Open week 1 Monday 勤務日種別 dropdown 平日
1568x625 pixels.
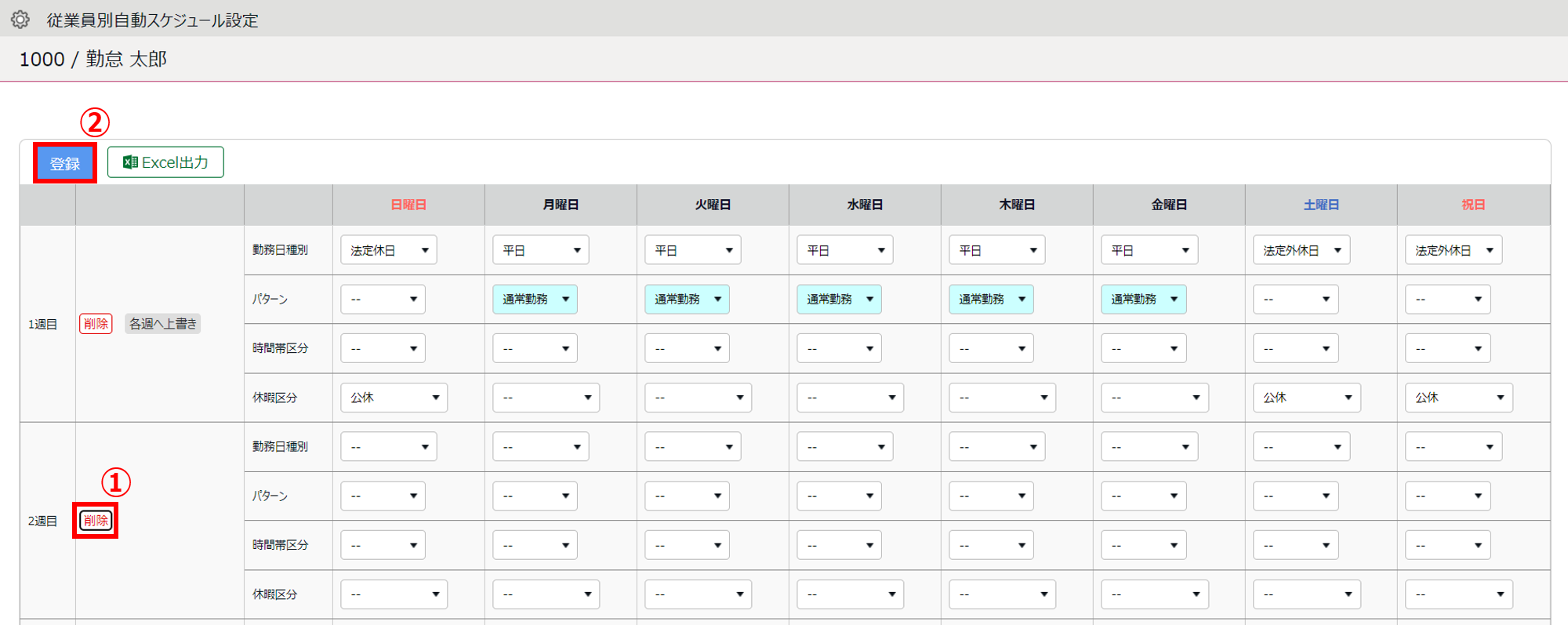click(541, 250)
